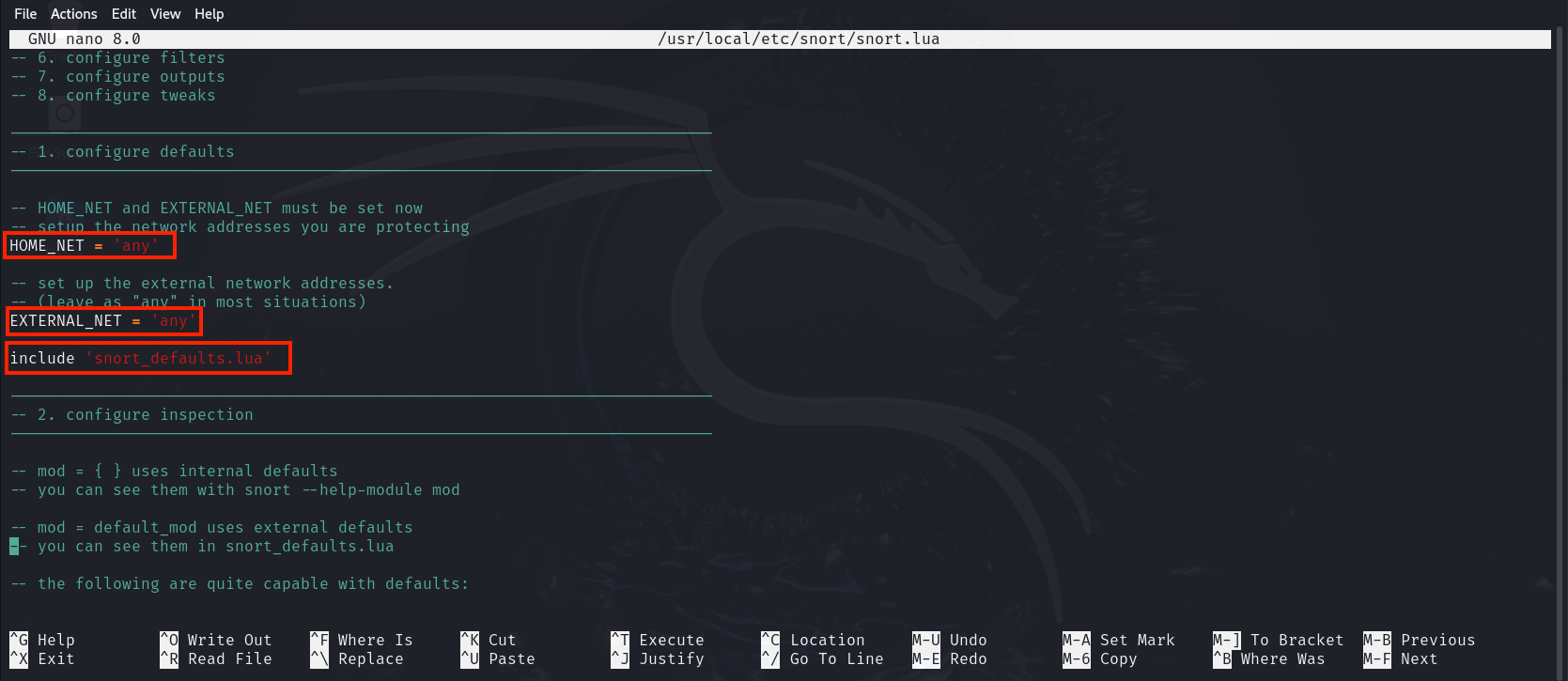The width and height of the screenshot is (1568, 681).
Task: Click the 'snort_defaults.lua' string
Action: (x=179, y=358)
